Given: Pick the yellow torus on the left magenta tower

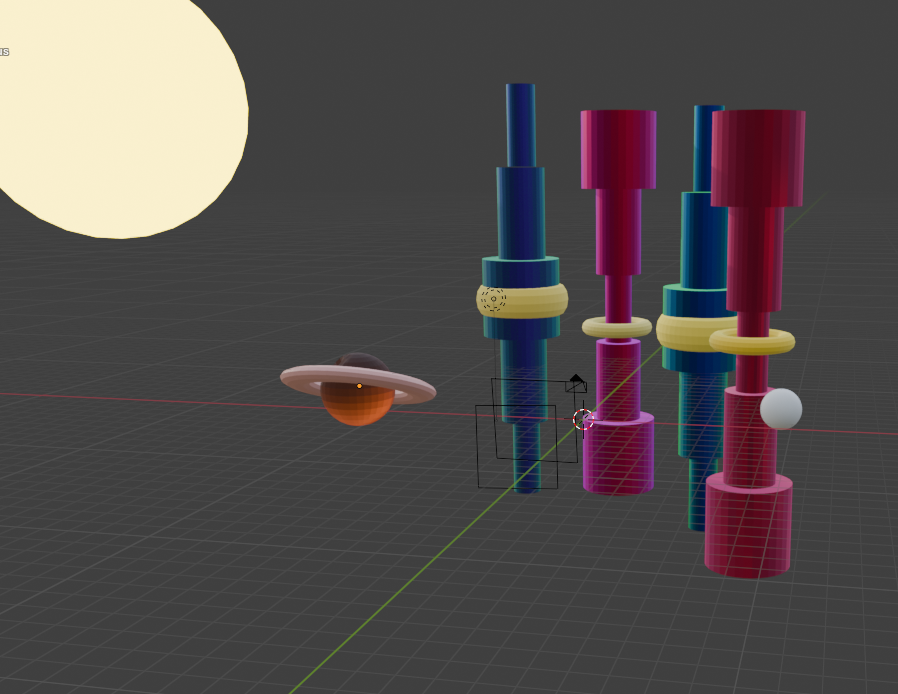Looking at the screenshot, I should point(617,327).
